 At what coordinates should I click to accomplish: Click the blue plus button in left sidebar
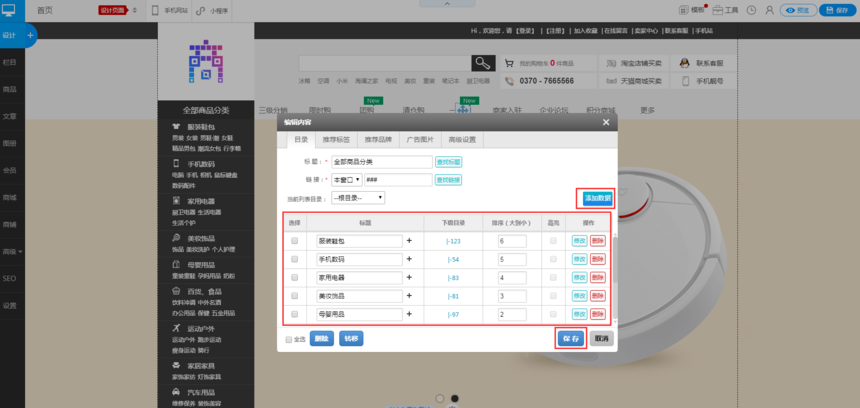point(31,35)
